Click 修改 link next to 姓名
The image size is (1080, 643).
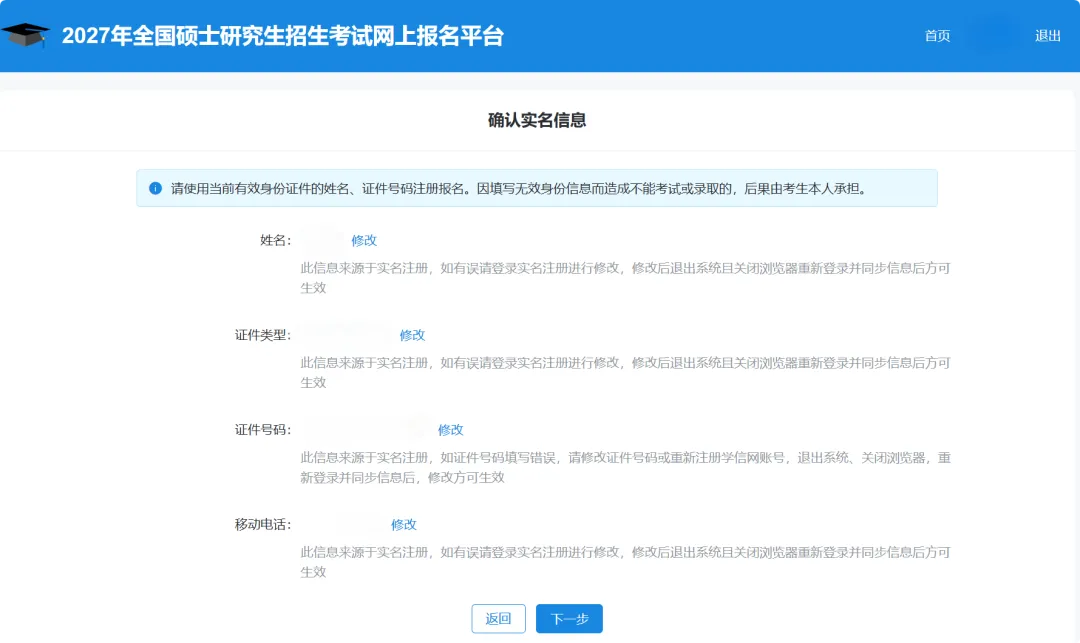coord(364,240)
